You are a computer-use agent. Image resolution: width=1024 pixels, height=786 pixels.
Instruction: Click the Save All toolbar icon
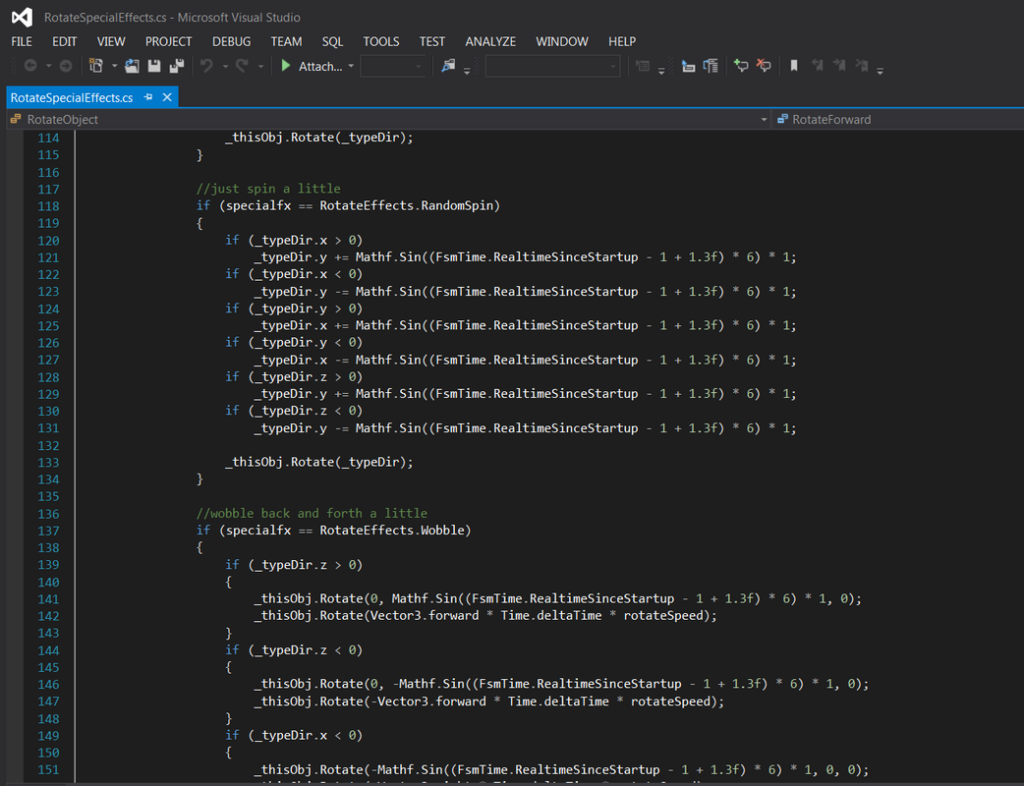pos(176,66)
